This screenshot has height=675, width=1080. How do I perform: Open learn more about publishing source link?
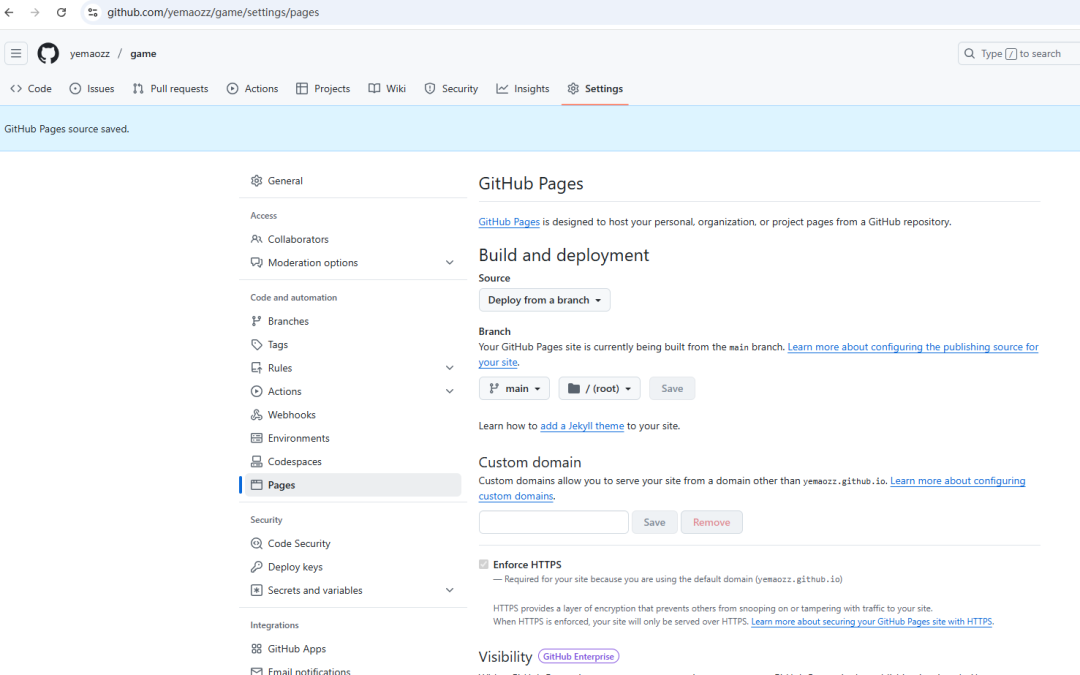pos(913,347)
